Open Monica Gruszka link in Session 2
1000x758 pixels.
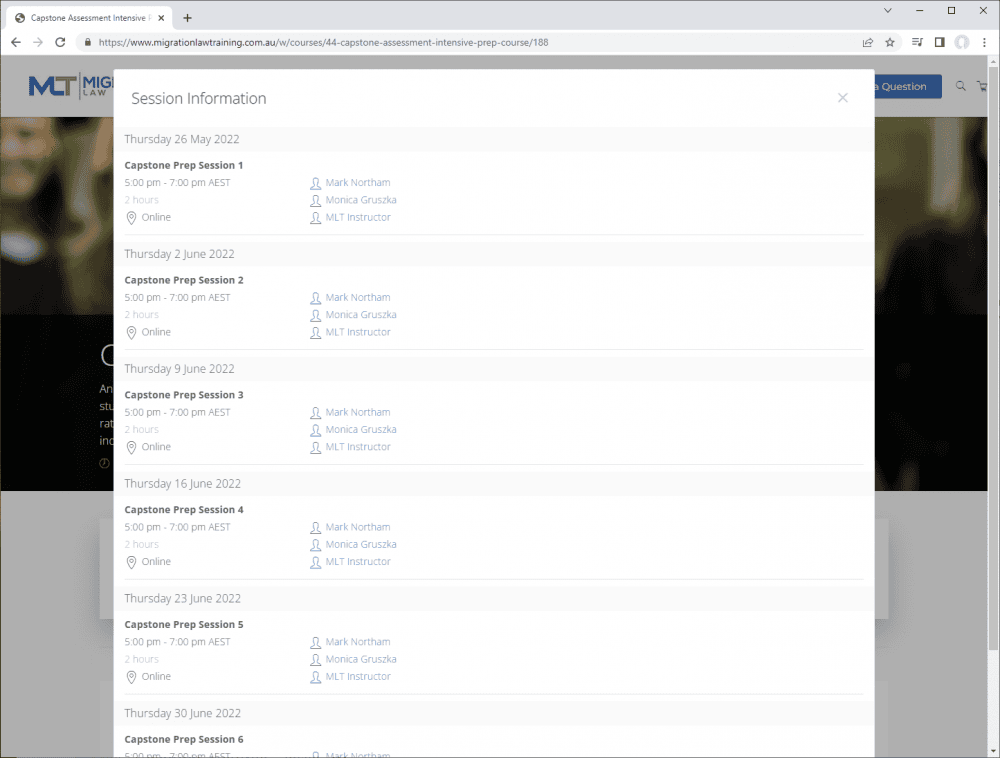[360, 315]
